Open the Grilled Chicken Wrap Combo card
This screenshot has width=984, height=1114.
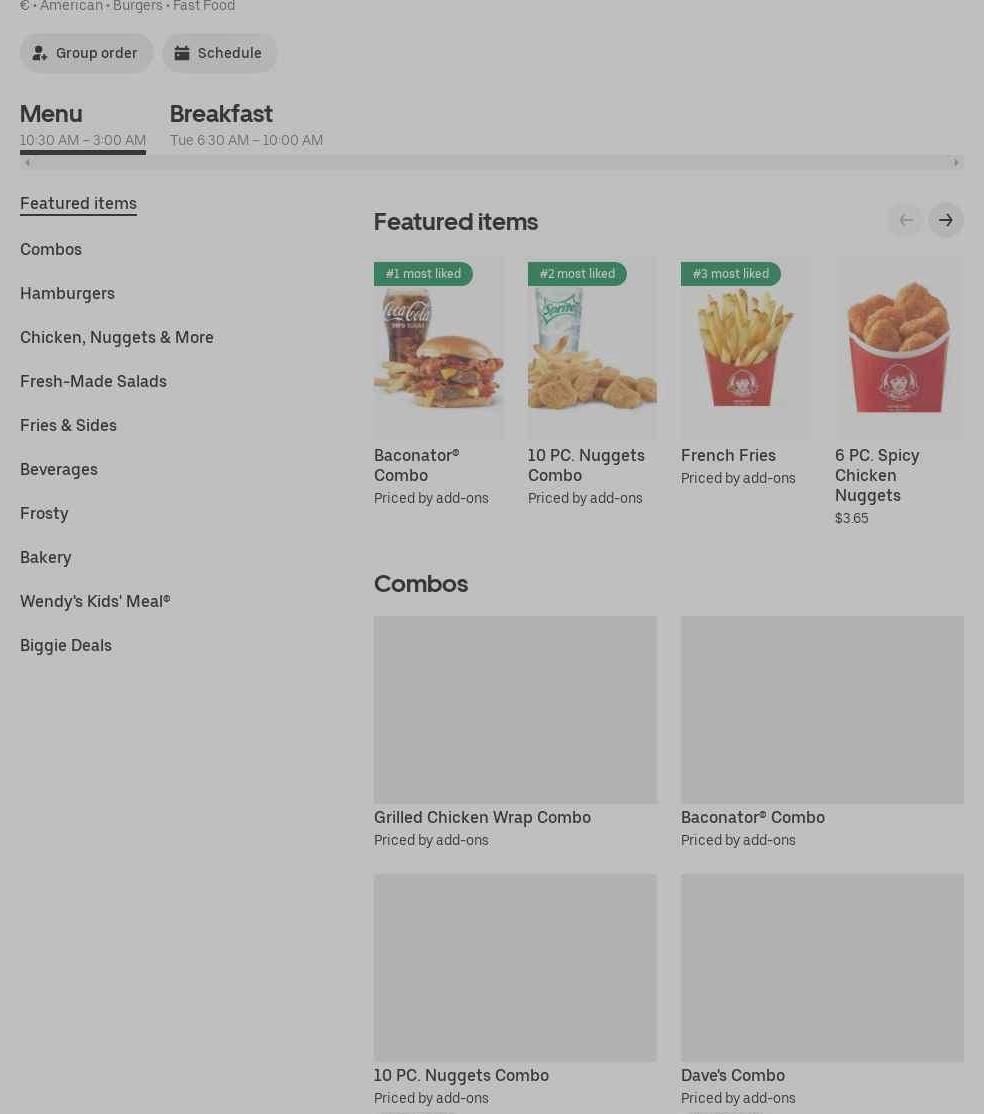(516, 732)
